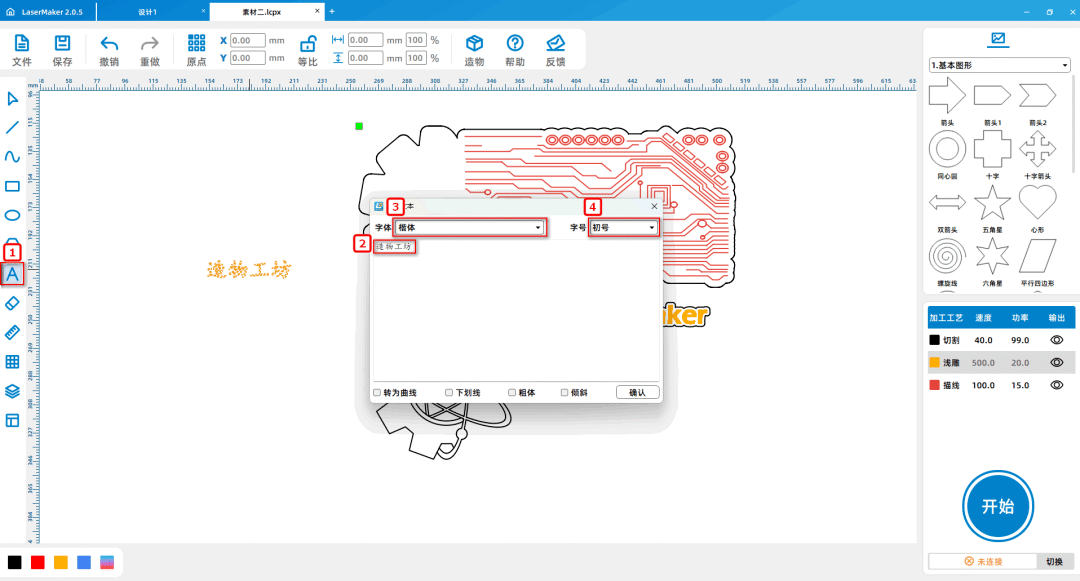Click the Undo (撤销) icon

point(109,43)
